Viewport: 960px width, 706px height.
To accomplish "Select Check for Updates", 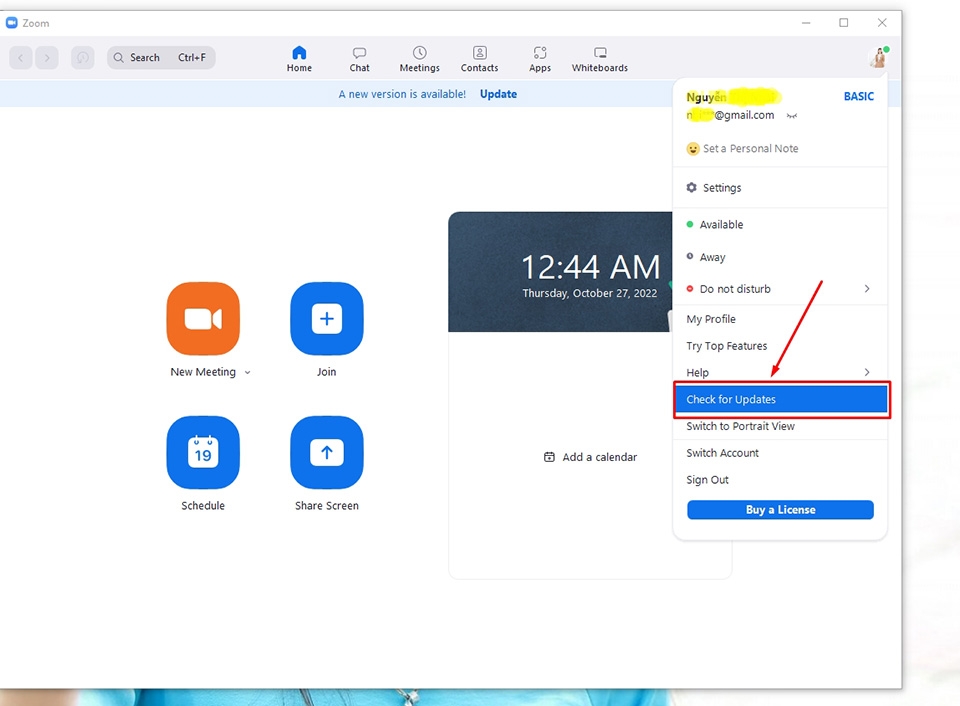I will pyautogui.click(x=781, y=399).
